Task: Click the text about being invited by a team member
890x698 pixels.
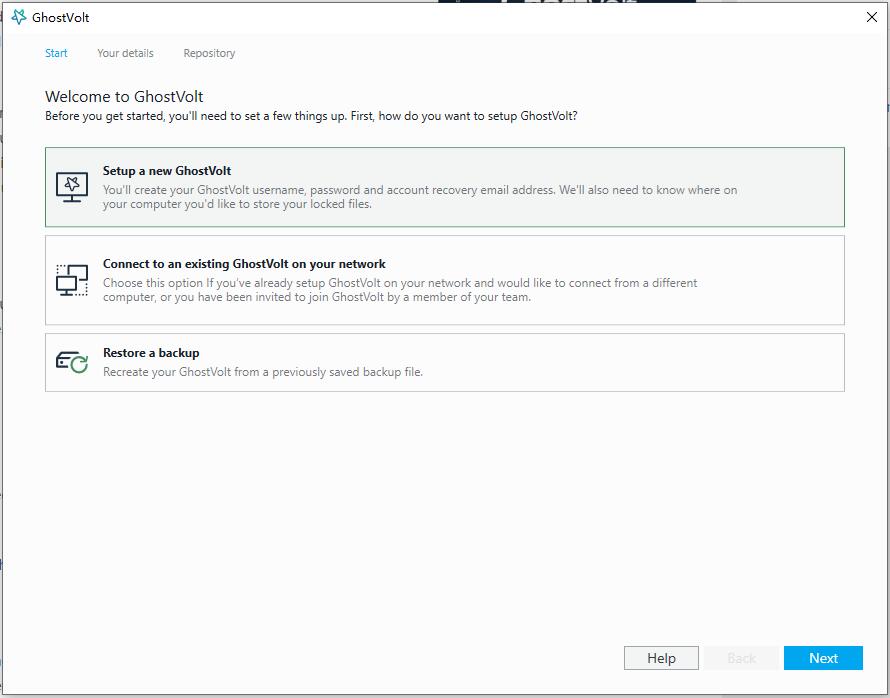Action: pyautogui.click(x=400, y=290)
